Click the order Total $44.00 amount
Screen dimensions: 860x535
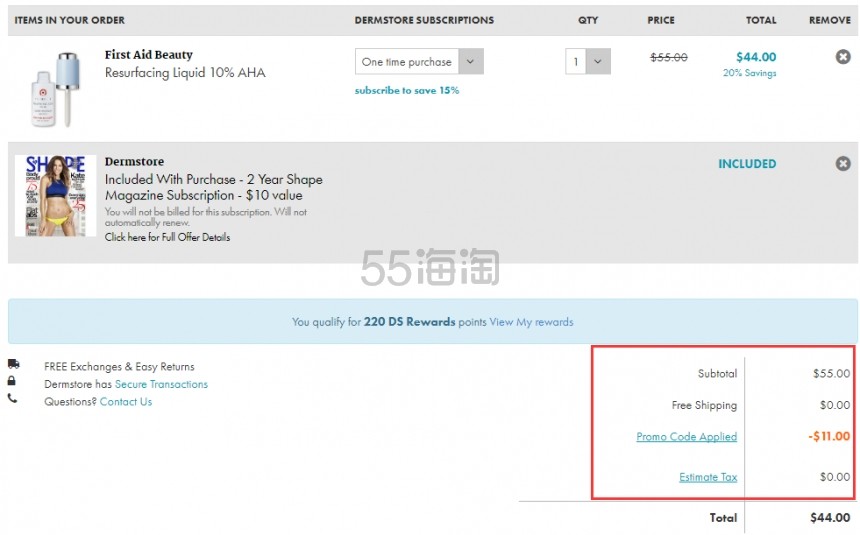[830, 518]
